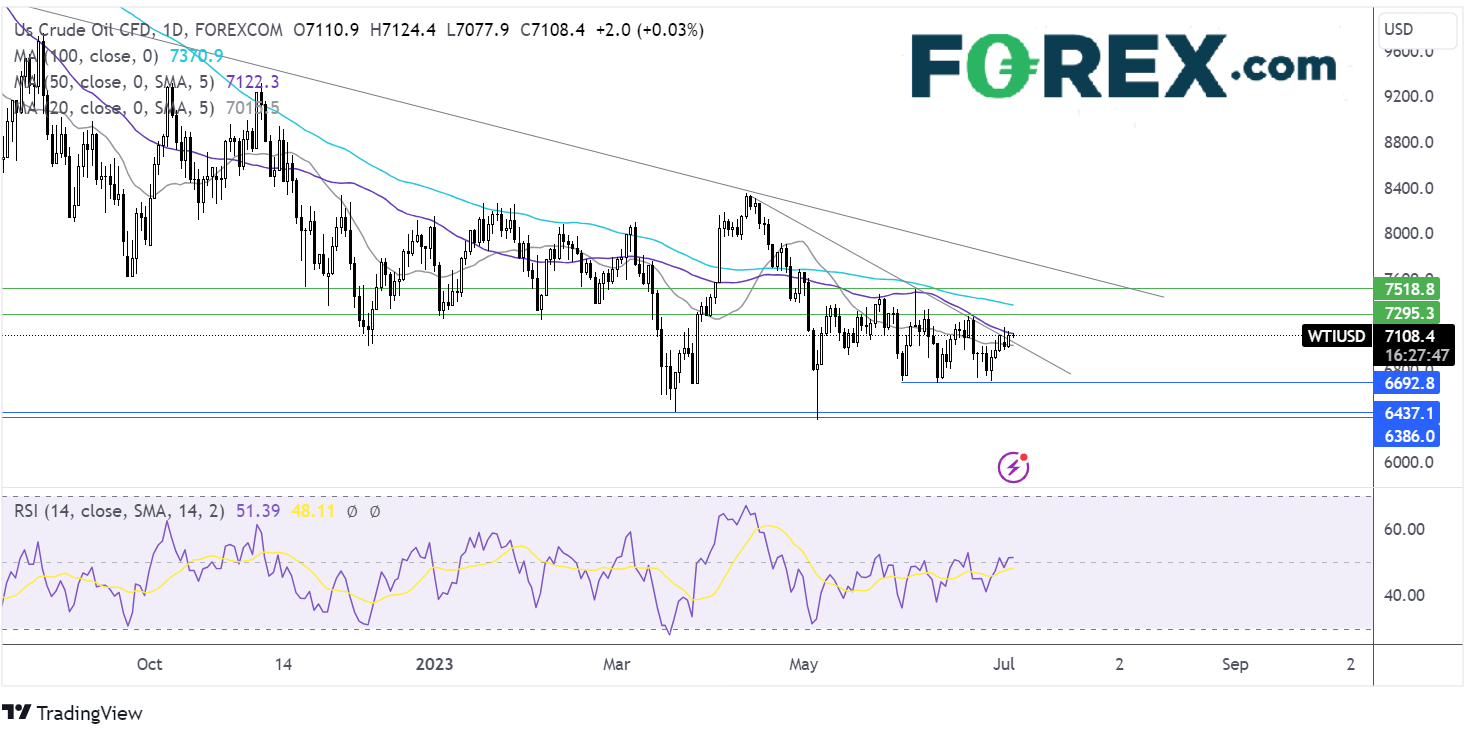Click the 16:27:47 bar countdown timer
The height and width of the screenshot is (737, 1478).
click(x=1415, y=355)
